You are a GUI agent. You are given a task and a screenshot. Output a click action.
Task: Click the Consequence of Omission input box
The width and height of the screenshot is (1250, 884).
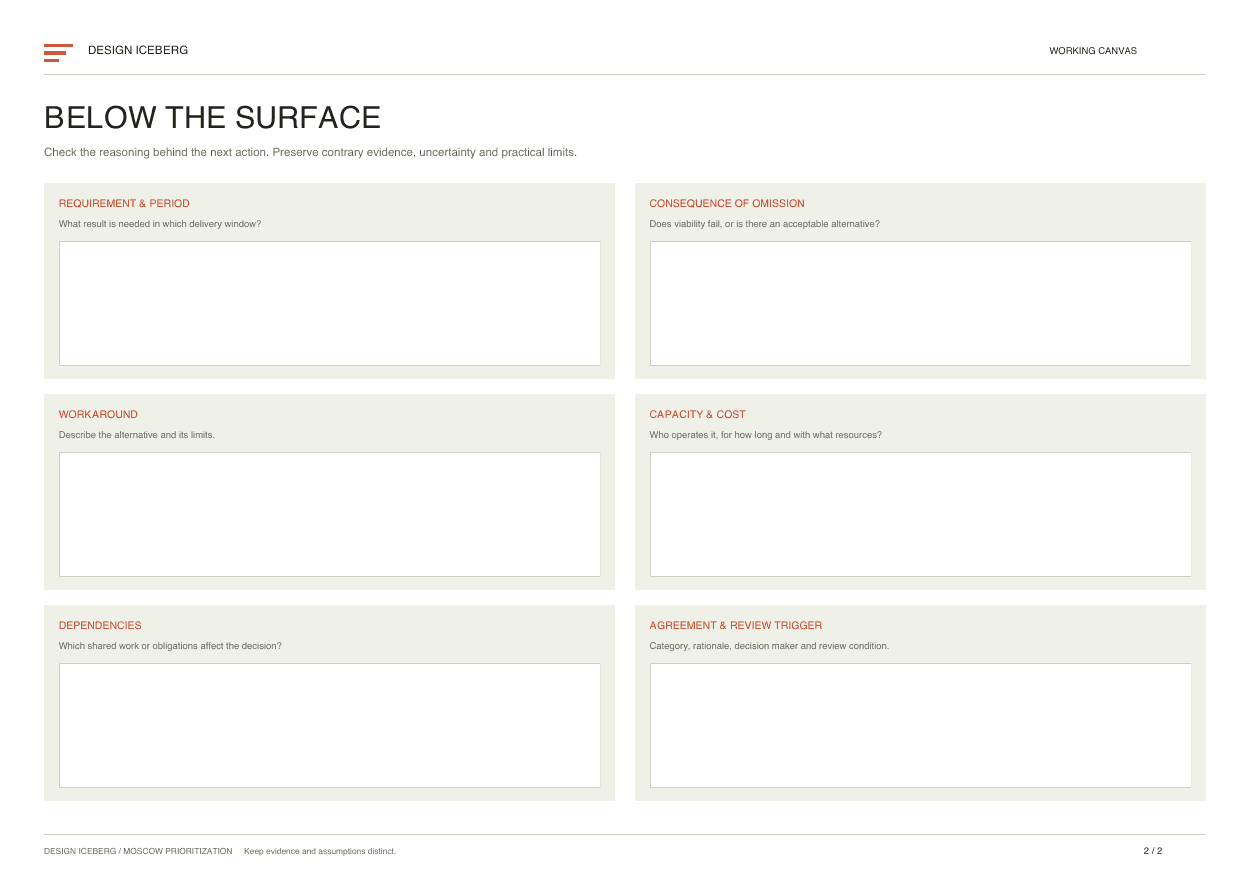pyautogui.click(x=921, y=303)
